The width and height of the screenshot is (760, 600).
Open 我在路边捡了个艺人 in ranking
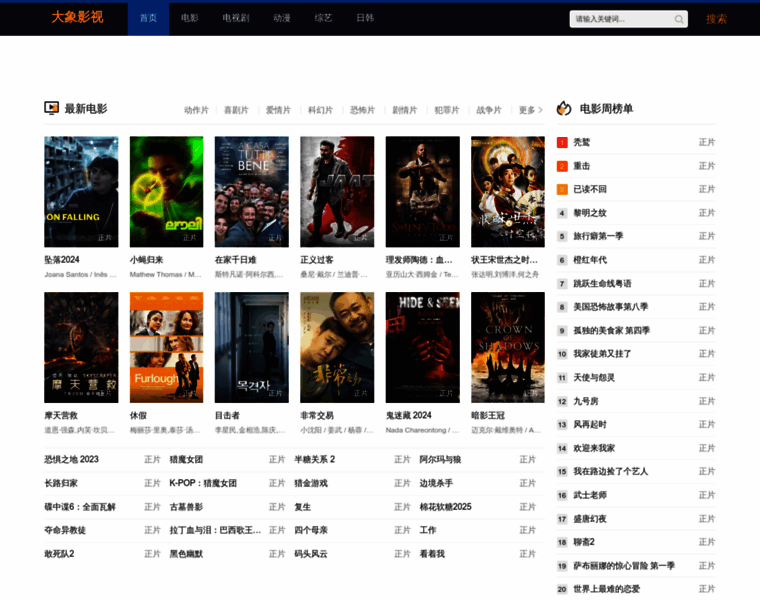click(611, 472)
